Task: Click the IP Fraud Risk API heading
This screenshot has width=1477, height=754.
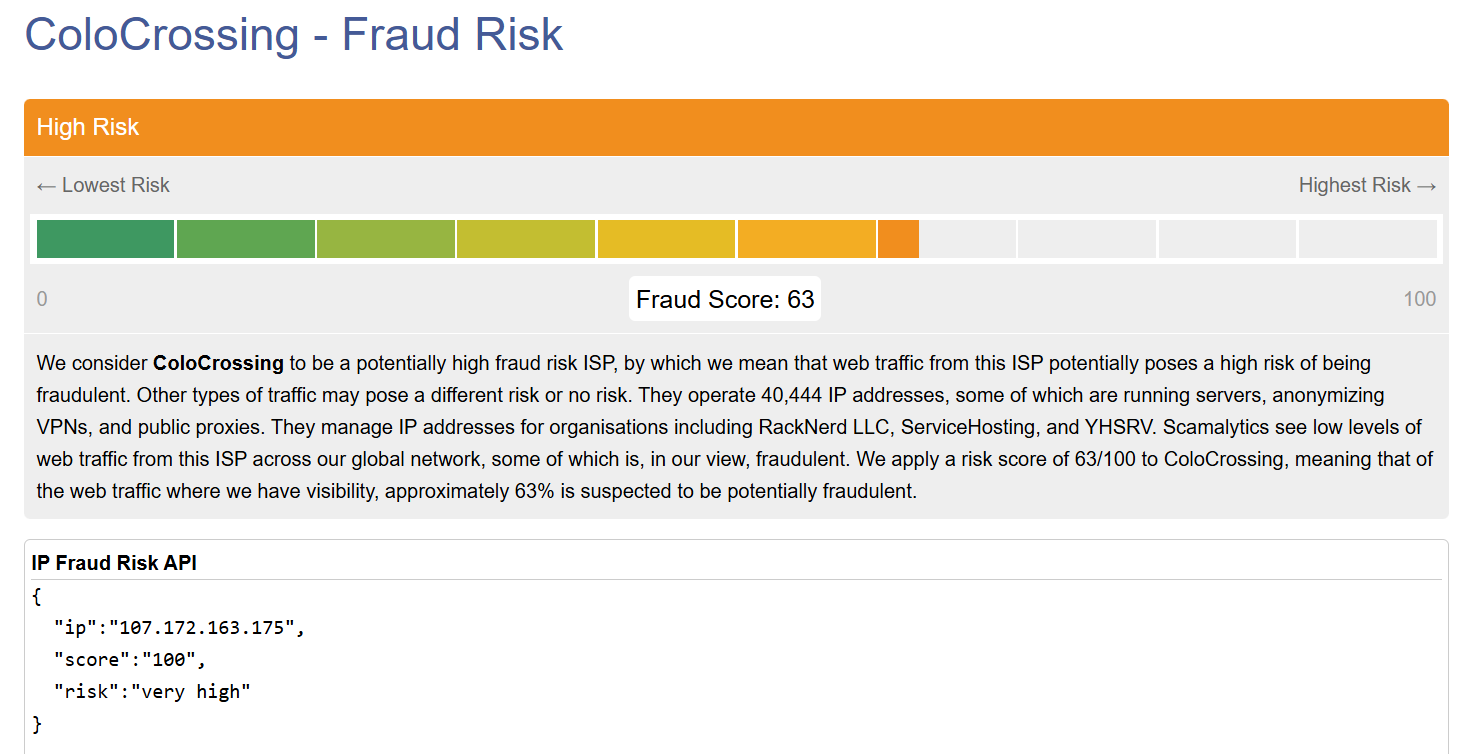Action: (x=114, y=563)
